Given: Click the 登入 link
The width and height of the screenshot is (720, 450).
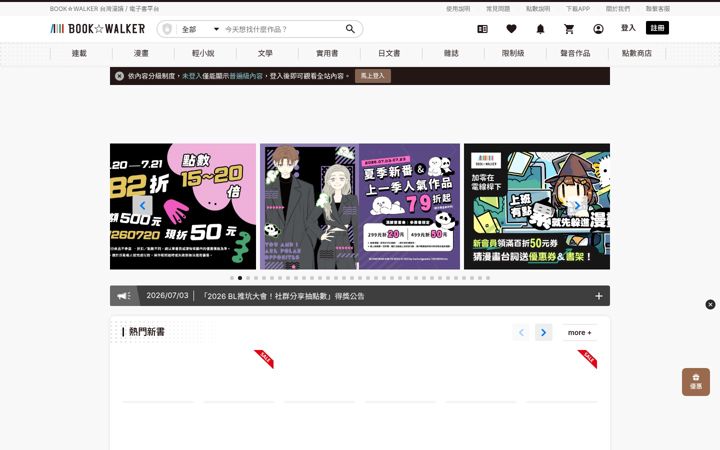Looking at the screenshot, I should click(628, 28).
